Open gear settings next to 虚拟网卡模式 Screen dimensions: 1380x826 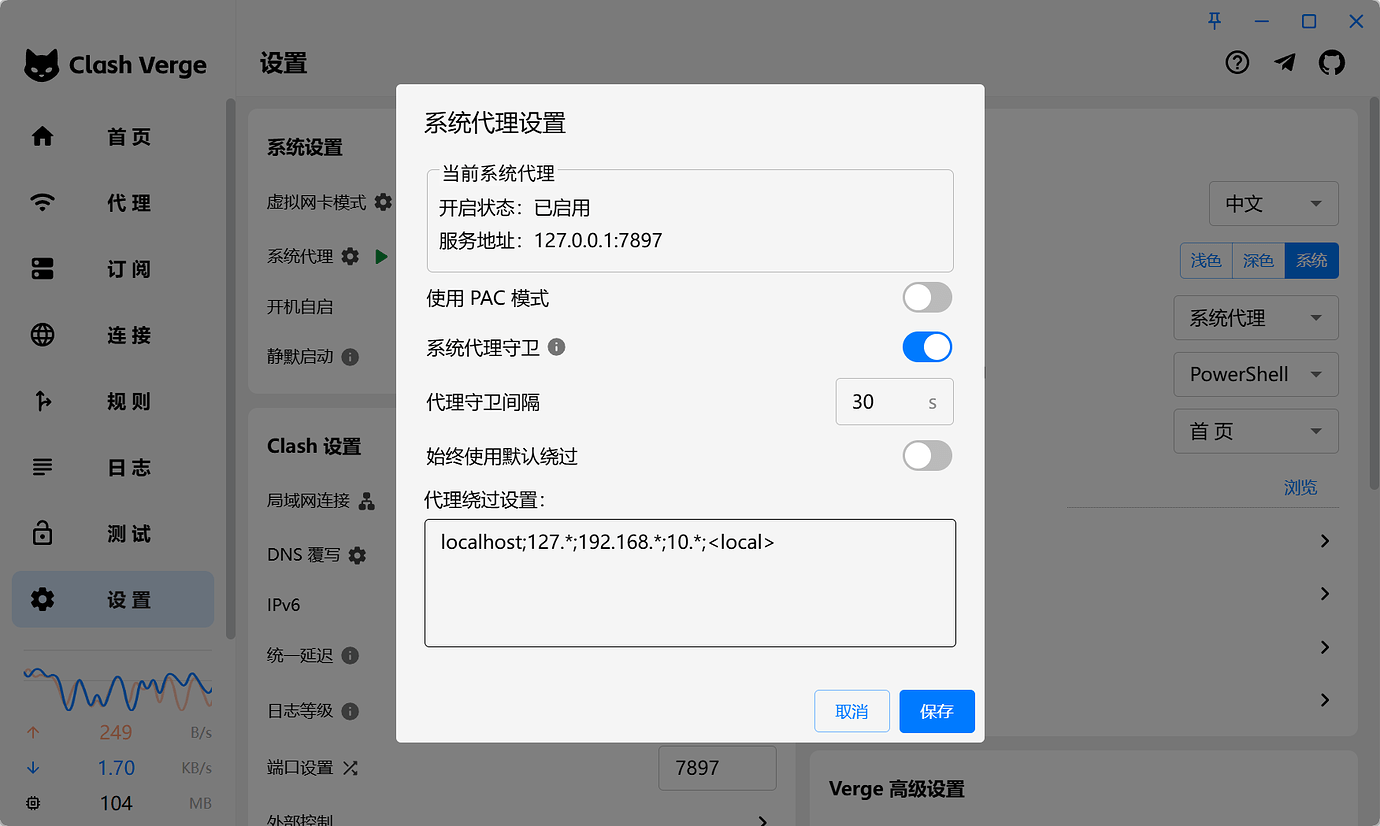[x=383, y=202]
